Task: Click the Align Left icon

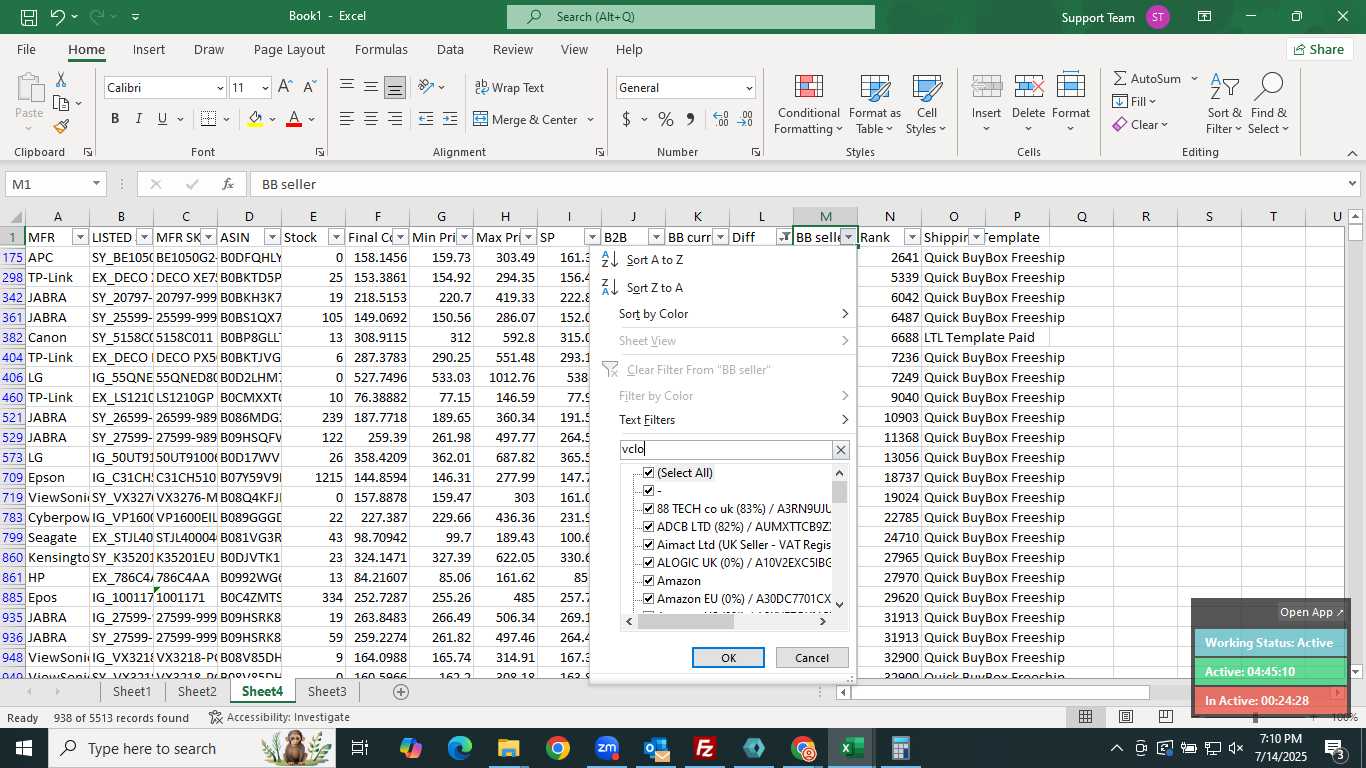Action: click(x=347, y=119)
